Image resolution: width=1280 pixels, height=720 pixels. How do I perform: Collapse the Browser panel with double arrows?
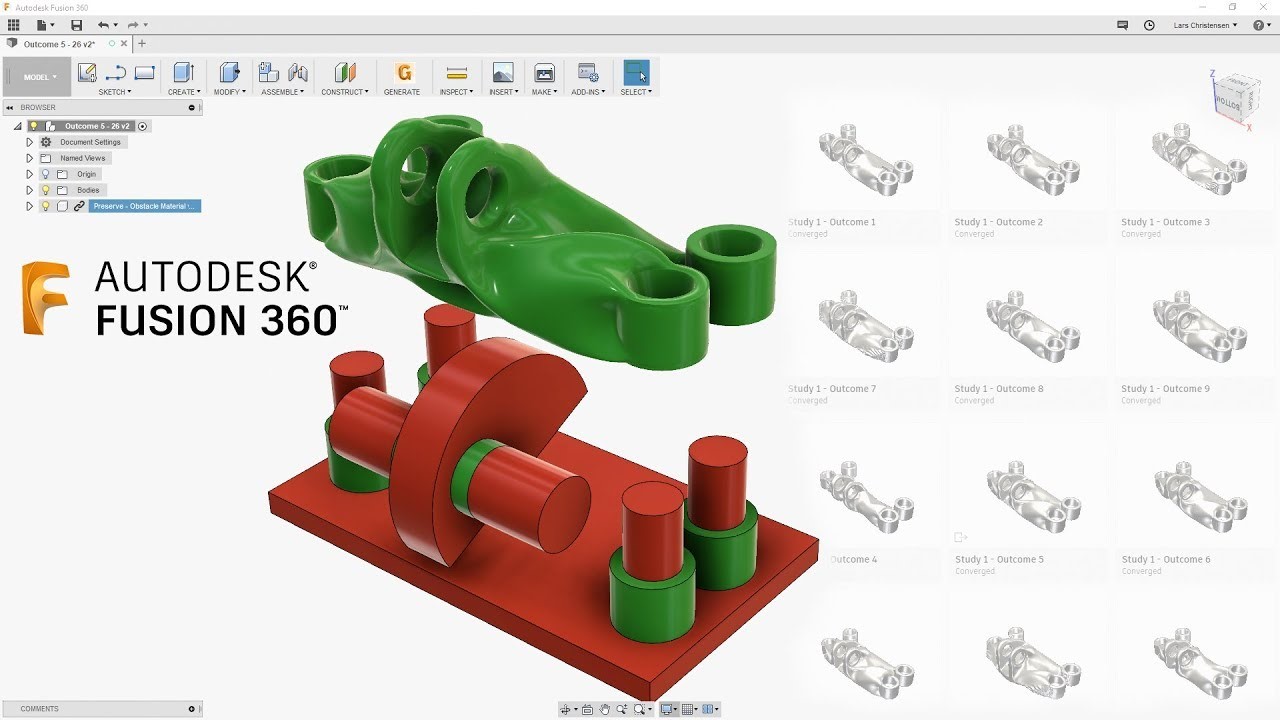coord(9,107)
